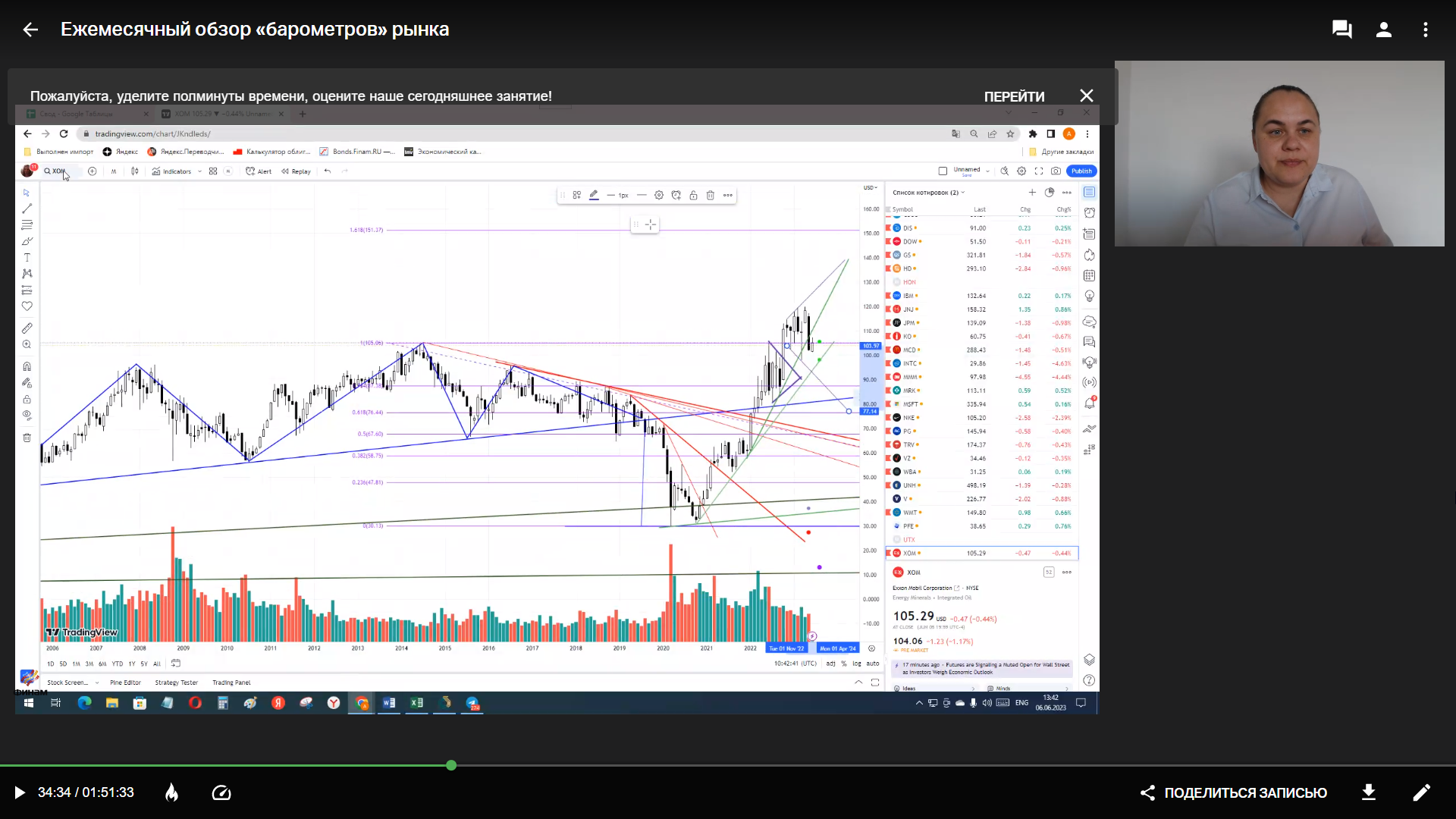Toggle the layout selection square checkbox
The image size is (1456, 819).
943,171
